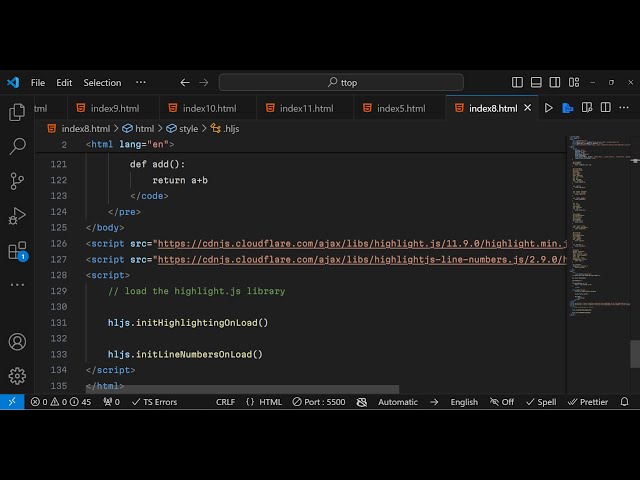Image resolution: width=640 pixels, height=480 pixels.
Task: Open the Extensions view
Action: coord(17,251)
